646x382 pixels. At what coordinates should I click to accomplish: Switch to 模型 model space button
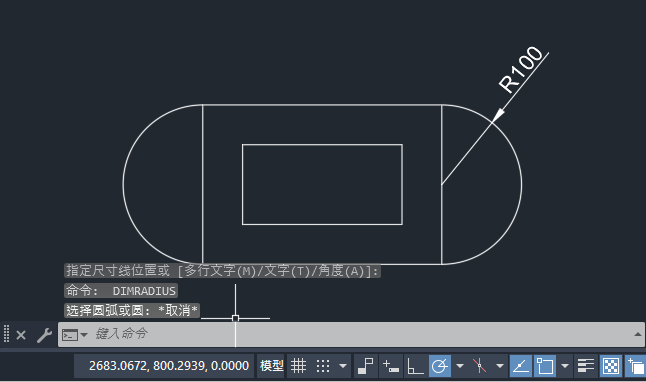[x=272, y=366]
